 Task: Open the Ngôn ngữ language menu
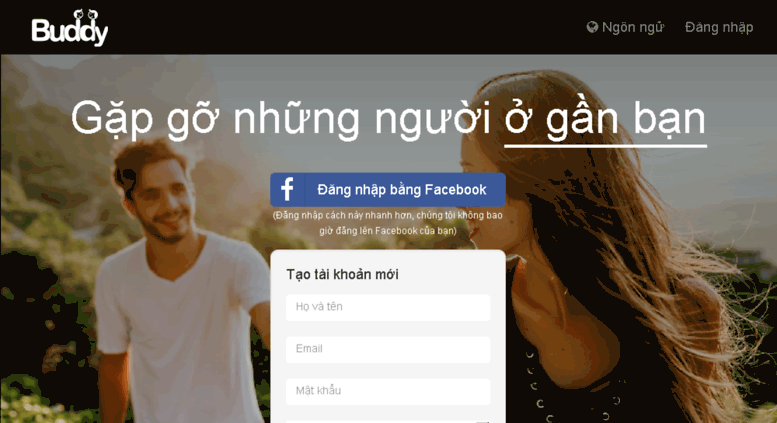[x=625, y=27]
